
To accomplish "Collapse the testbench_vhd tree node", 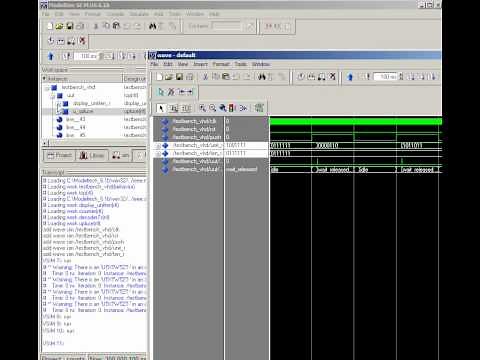I will coord(47,88).
